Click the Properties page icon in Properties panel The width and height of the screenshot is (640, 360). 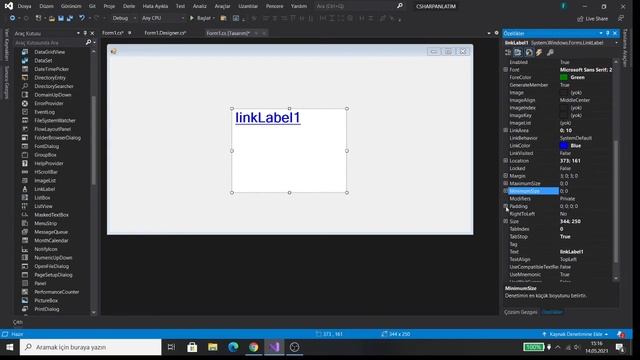point(529,52)
